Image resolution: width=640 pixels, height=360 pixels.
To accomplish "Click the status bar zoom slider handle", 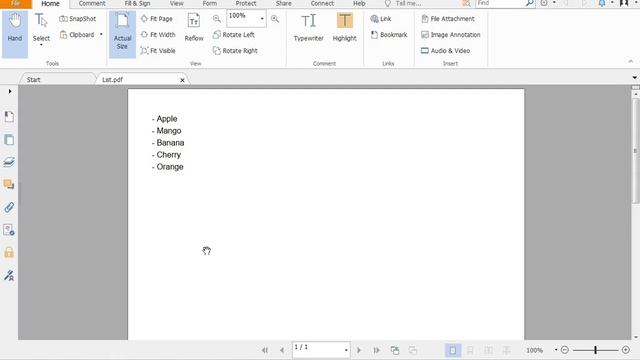I will click(x=596, y=350).
